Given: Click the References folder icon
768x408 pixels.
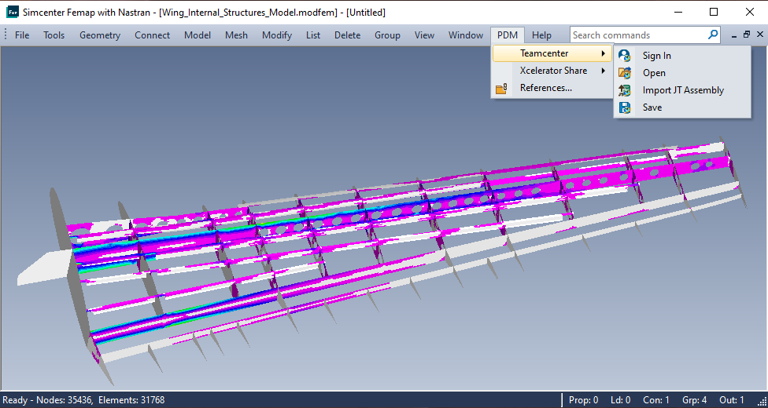Looking at the screenshot, I should click(x=502, y=89).
